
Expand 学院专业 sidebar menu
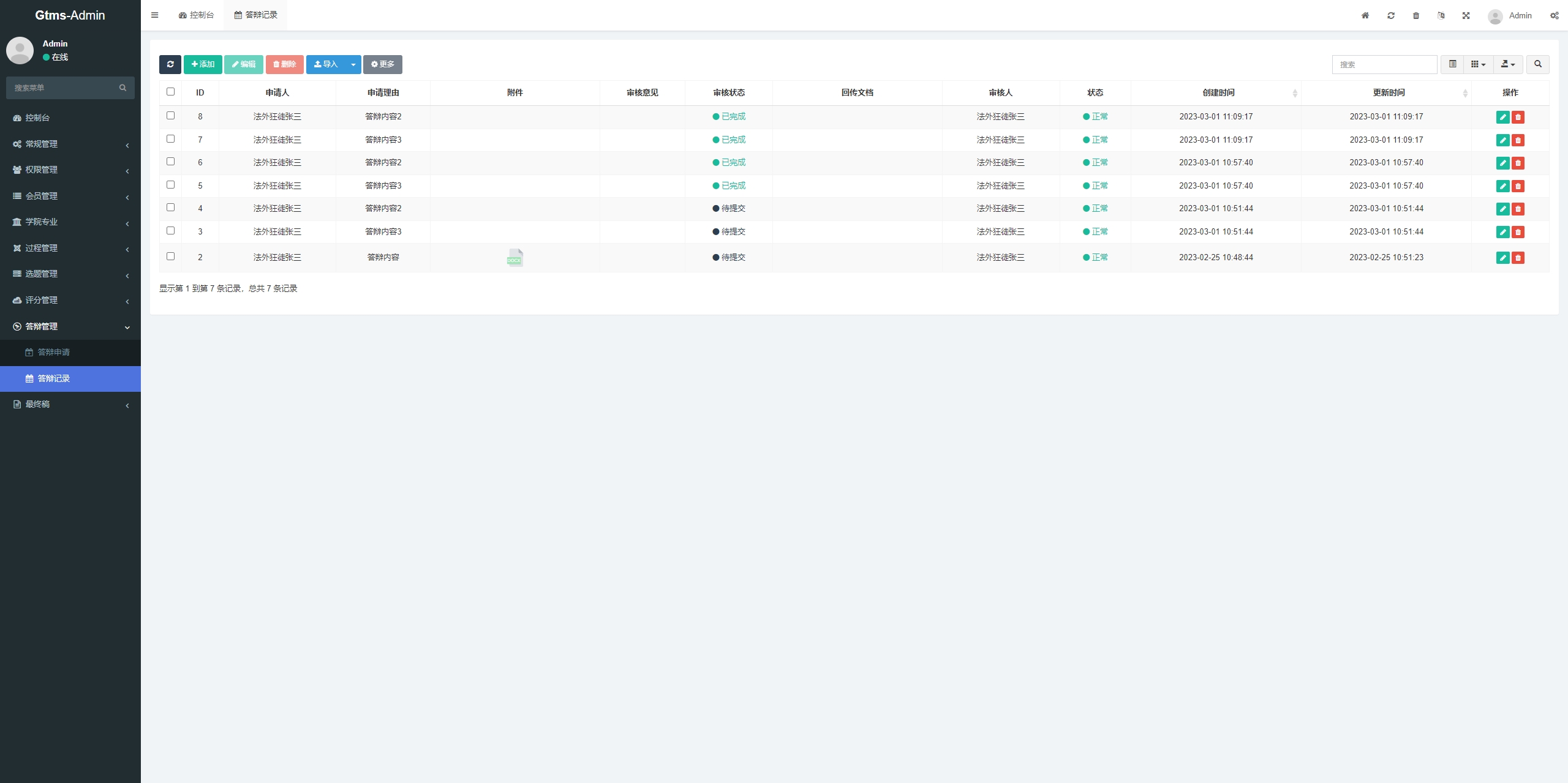click(70, 222)
